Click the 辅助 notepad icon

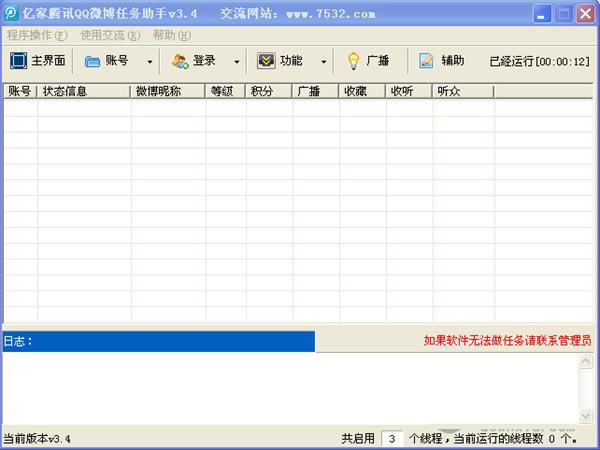[426, 60]
